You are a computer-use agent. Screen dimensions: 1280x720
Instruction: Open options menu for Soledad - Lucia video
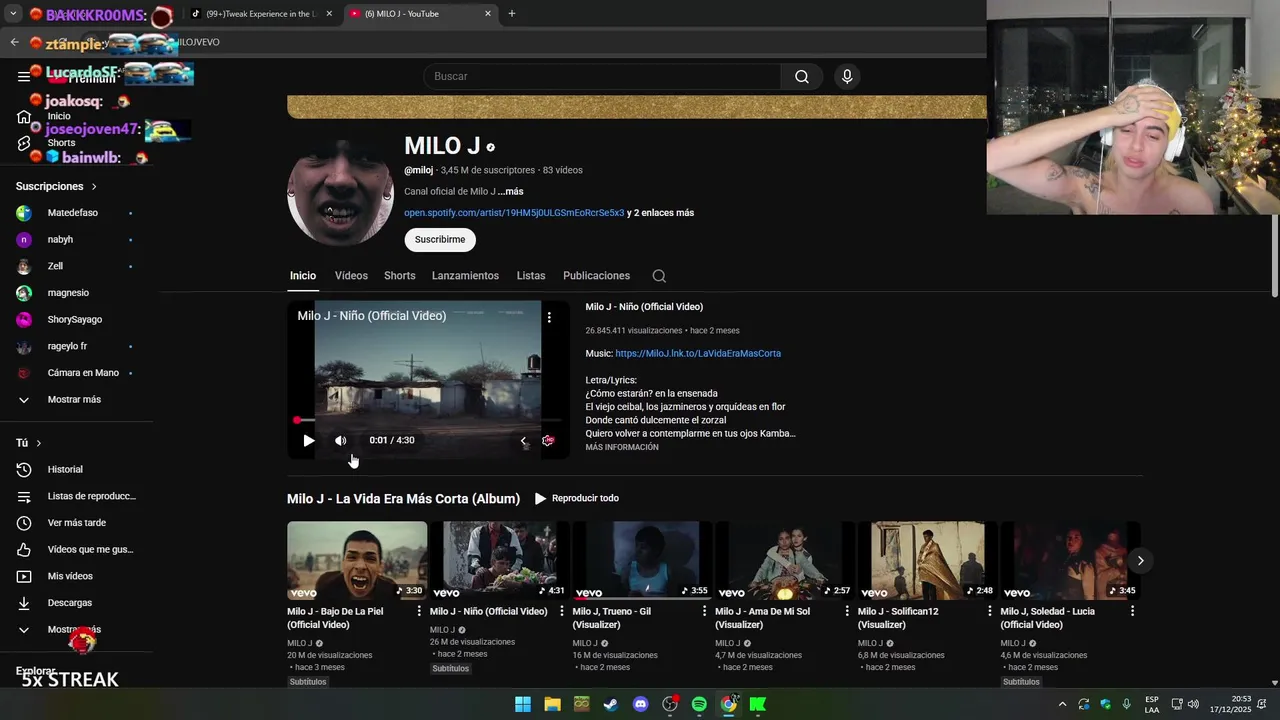[x=1132, y=611]
